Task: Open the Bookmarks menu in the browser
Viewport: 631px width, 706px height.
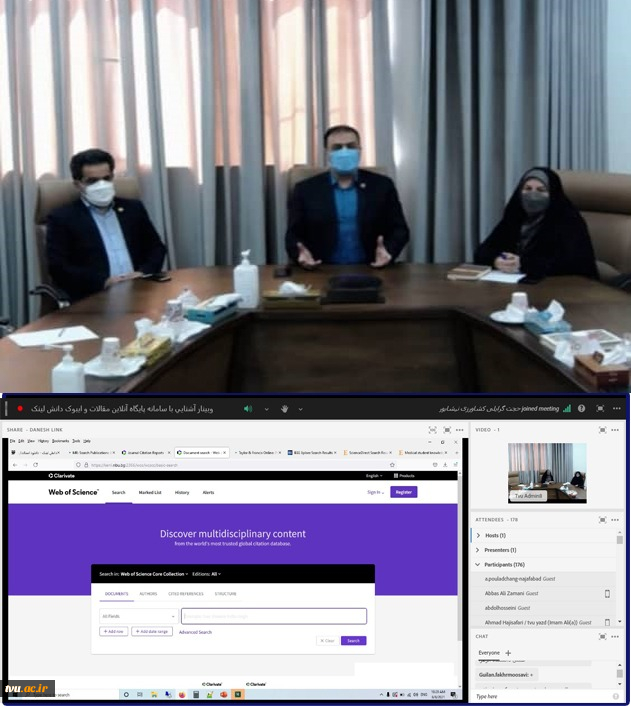Action: pyautogui.click(x=60, y=441)
